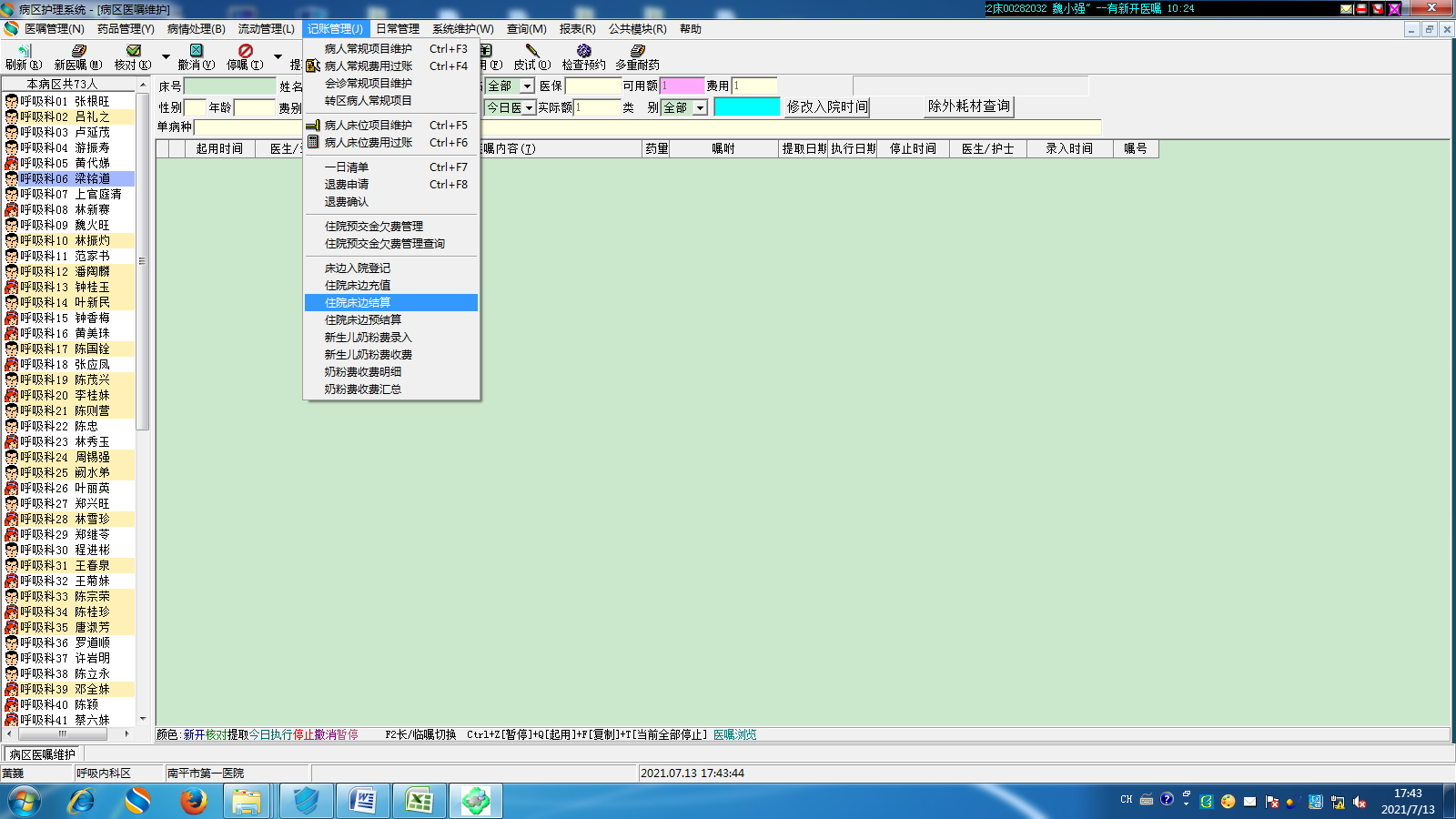
Task: Open Windows Explorer folder on taskbar
Action: (x=247, y=801)
